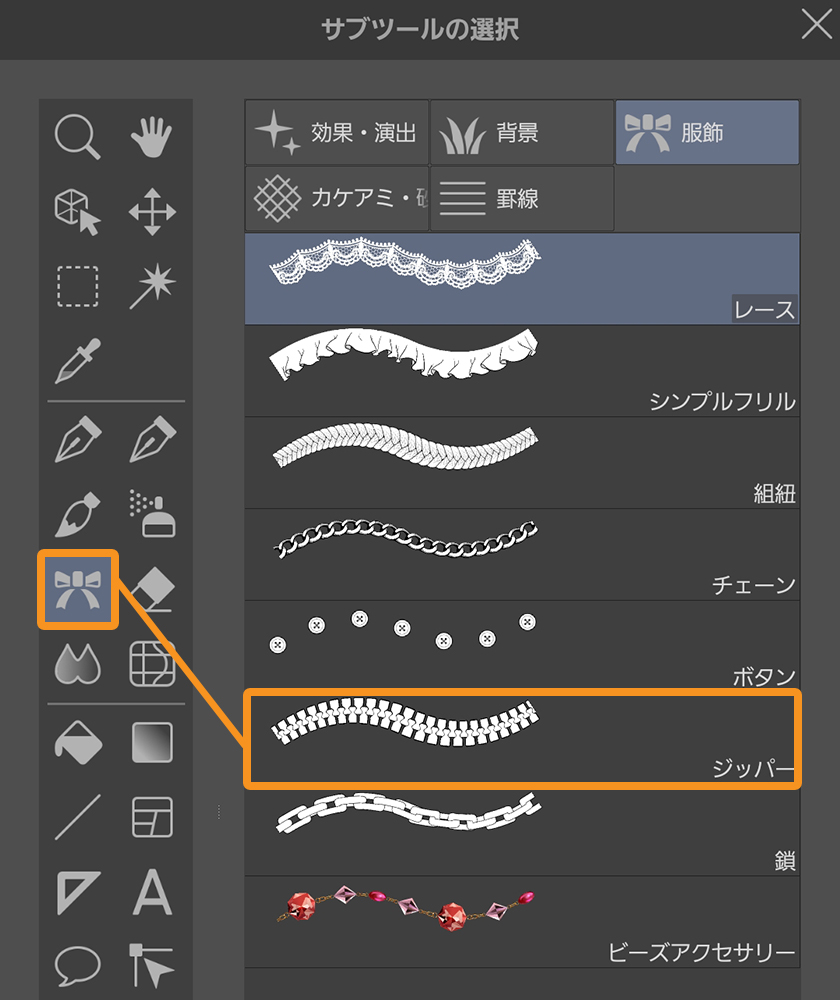Activate the Airbrush spray tool
Image resolution: width=840 pixels, height=1000 pixels.
[x=152, y=514]
